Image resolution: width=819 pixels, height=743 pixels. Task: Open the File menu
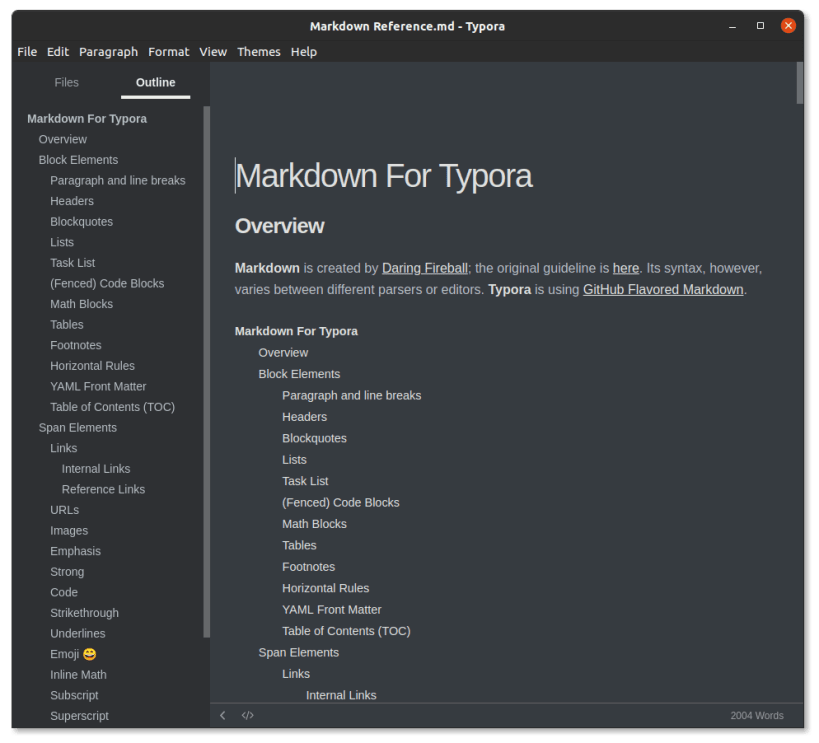tap(27, 52)
